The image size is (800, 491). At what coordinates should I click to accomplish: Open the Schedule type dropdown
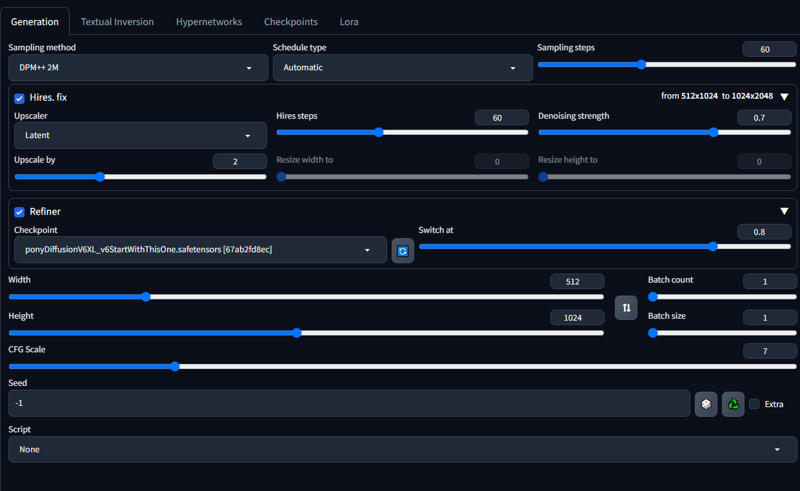(x=400, y=68)
